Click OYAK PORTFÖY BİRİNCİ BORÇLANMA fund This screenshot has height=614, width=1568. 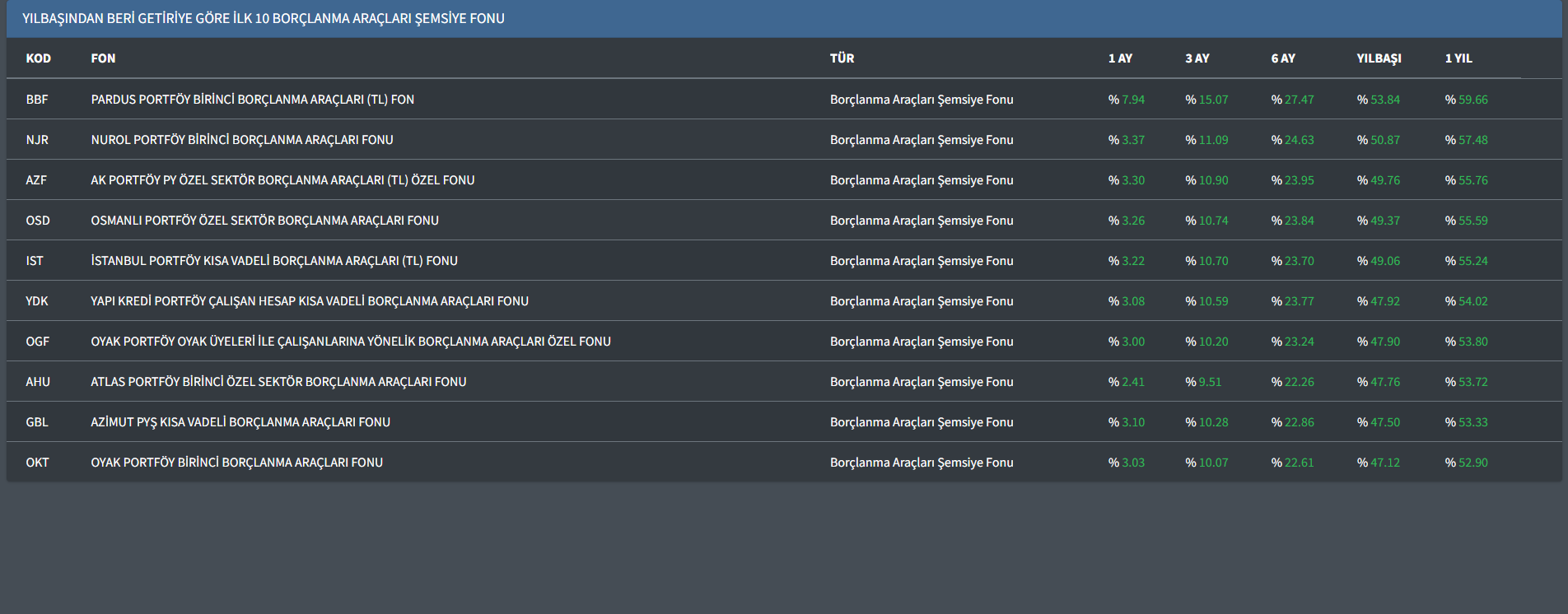[x=236, y=463]
